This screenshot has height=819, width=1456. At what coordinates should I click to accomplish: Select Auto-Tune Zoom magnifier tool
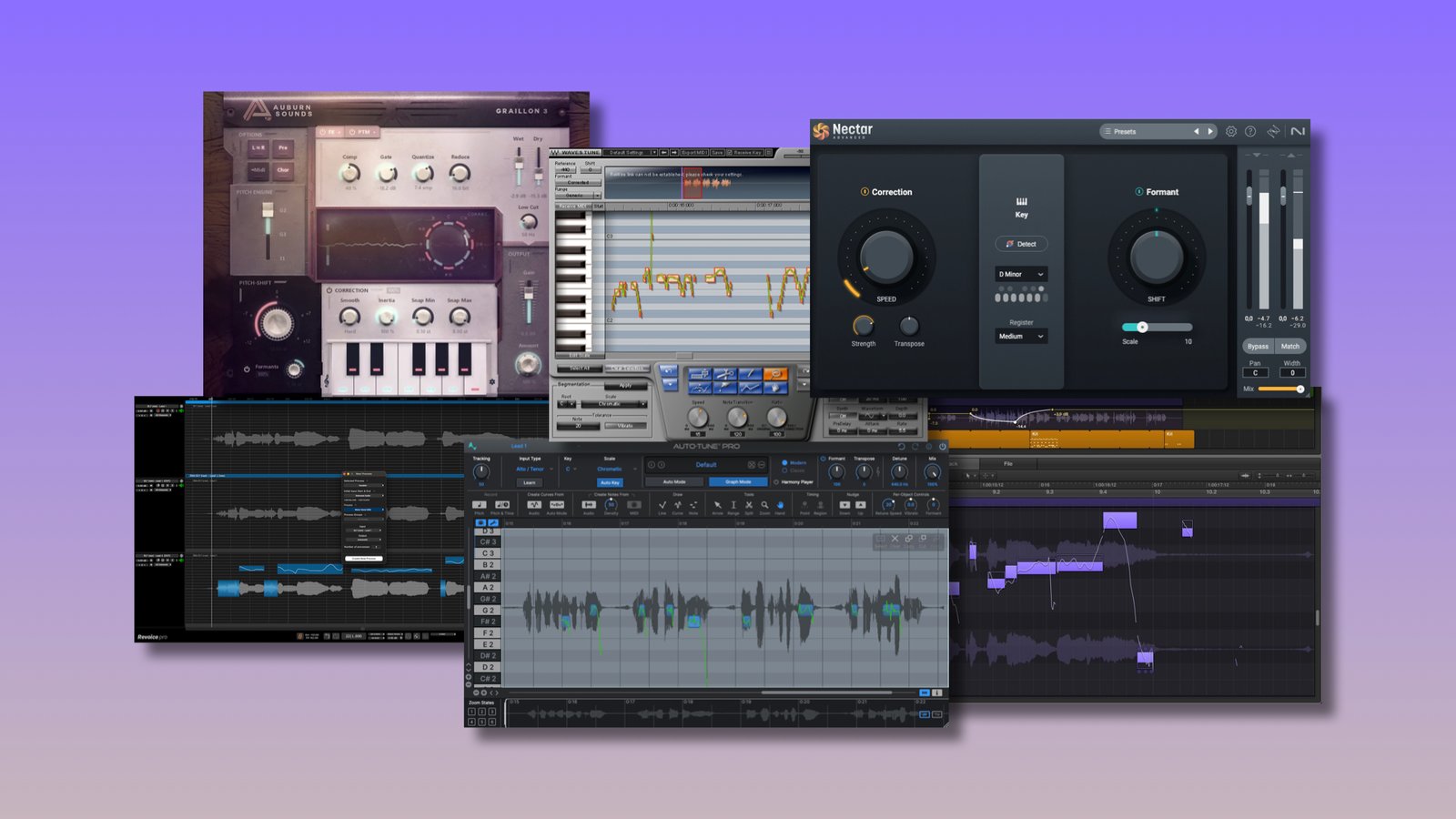[x=764, y=505]
